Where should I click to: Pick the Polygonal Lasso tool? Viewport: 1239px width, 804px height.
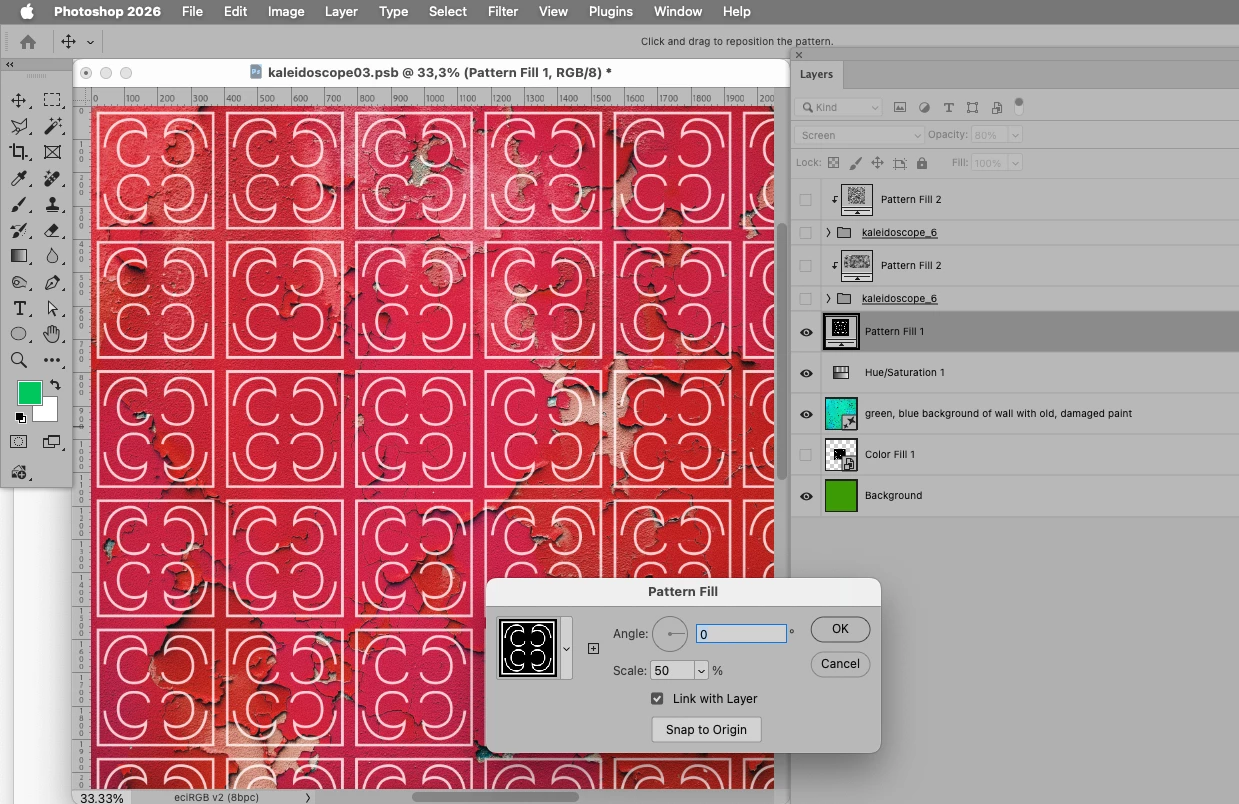coord(19,126)
